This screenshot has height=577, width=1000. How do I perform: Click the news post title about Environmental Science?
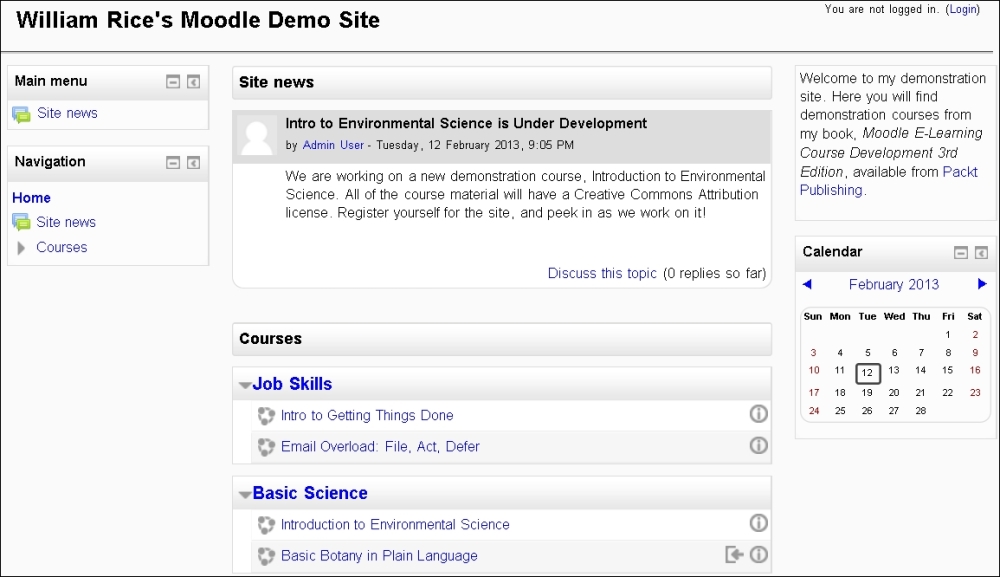(466, 123)
